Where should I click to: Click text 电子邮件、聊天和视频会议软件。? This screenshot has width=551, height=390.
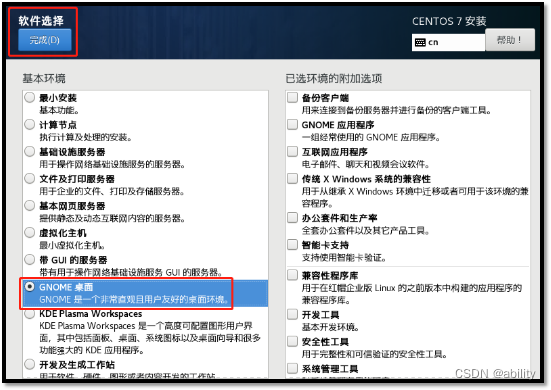[365, 164]
